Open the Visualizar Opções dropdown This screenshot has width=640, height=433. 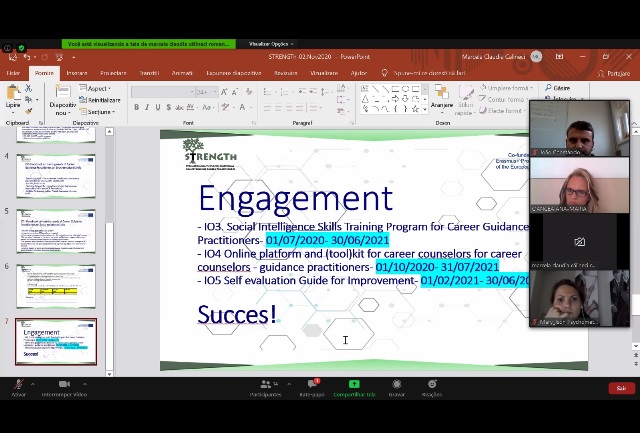click(x=268, y=44)
